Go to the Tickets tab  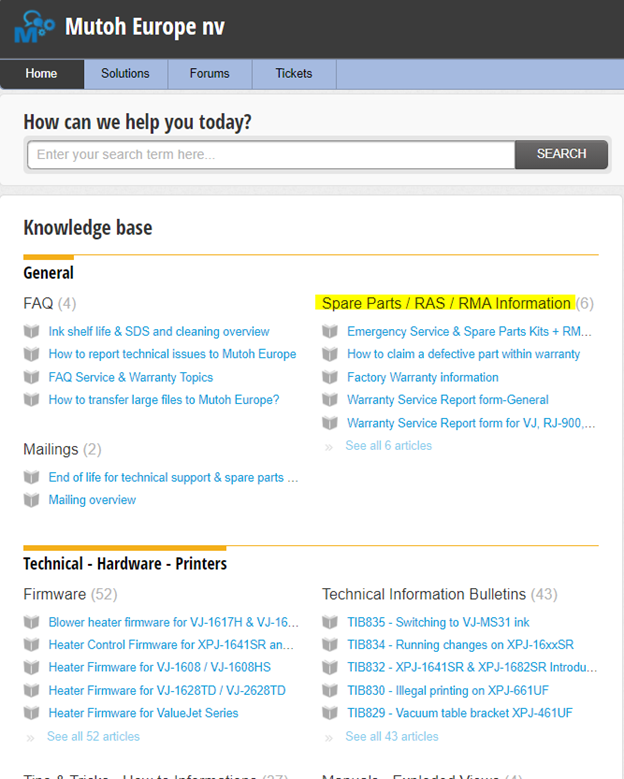[x=293, y=74]
